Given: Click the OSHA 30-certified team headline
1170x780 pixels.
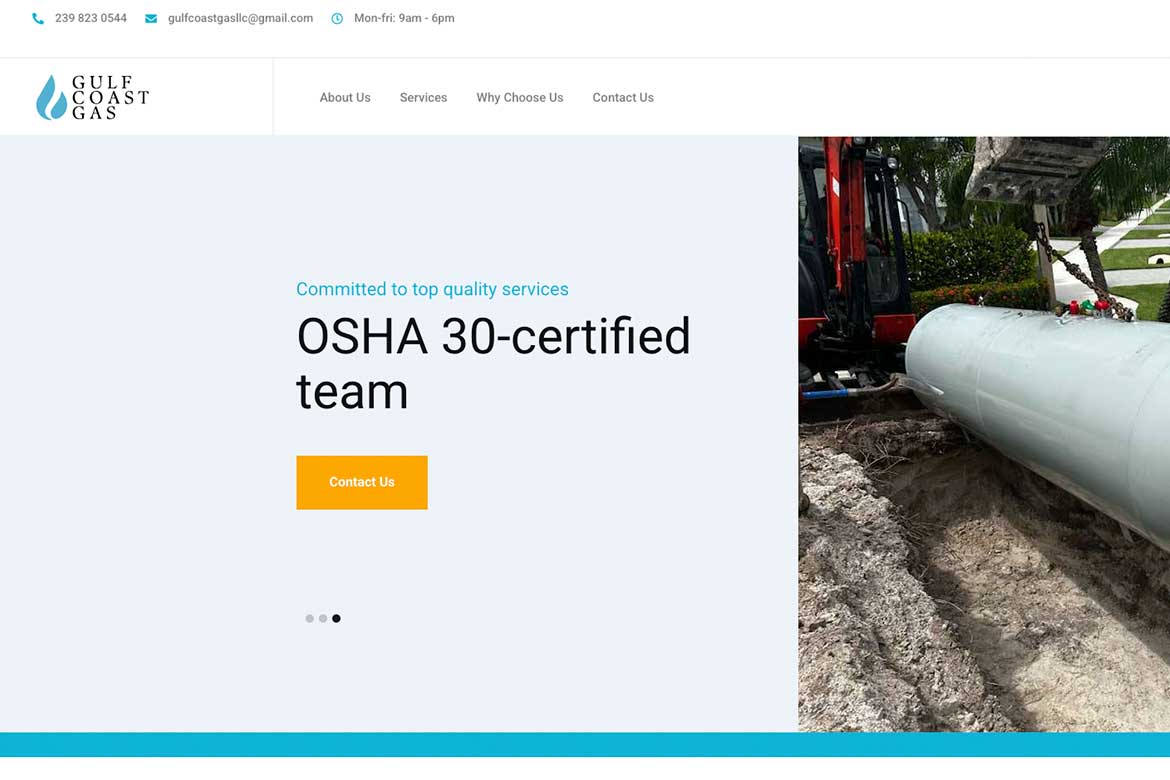Looking at the screenshot, I should (x=493, y=363).
